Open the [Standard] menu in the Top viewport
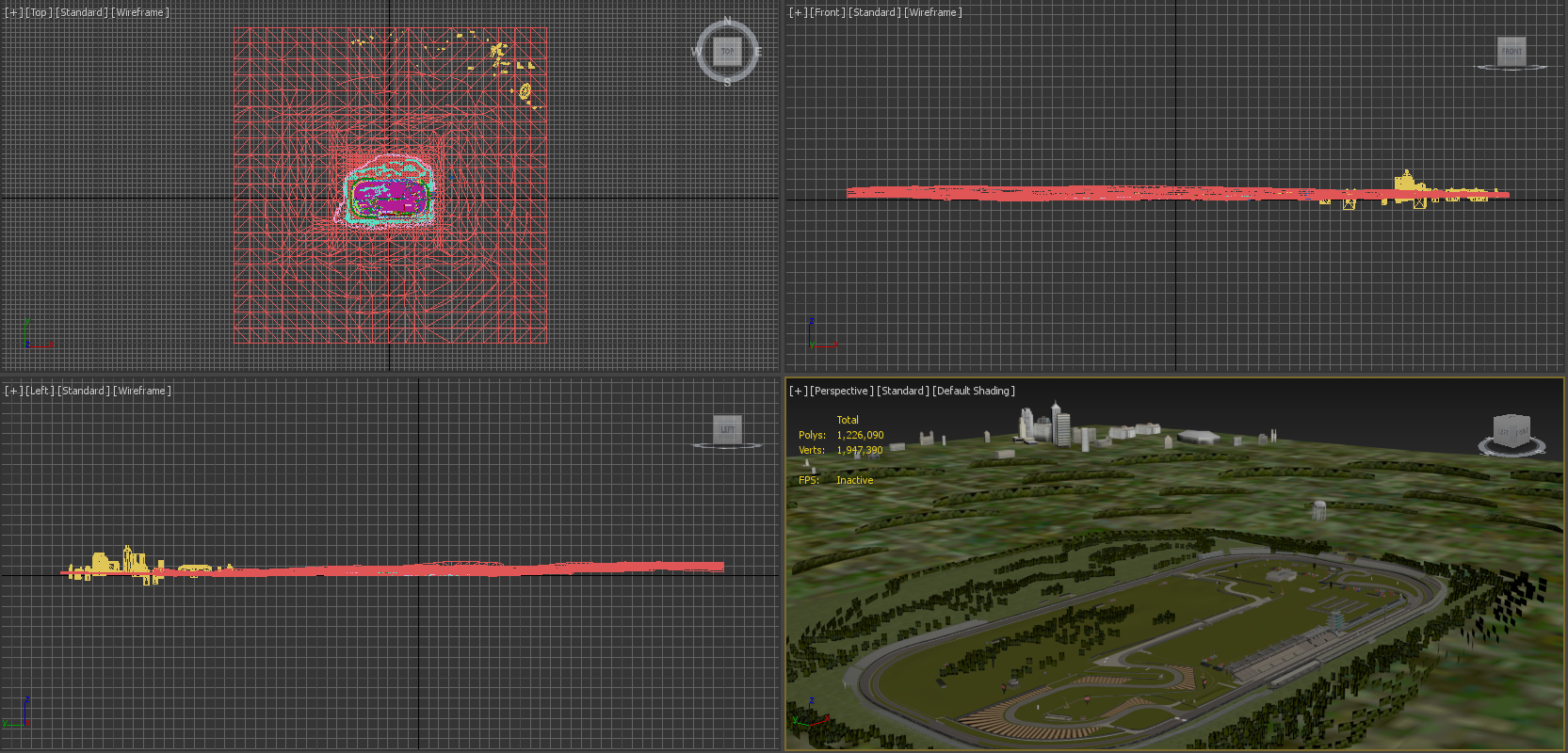 click(x=82, y=12)
